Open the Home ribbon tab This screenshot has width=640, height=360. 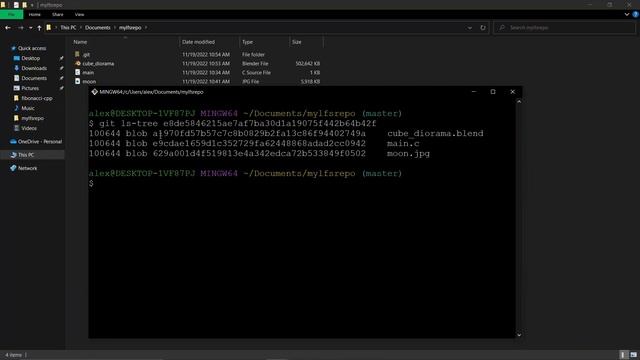pyautogui.click(x=35, y=14)
